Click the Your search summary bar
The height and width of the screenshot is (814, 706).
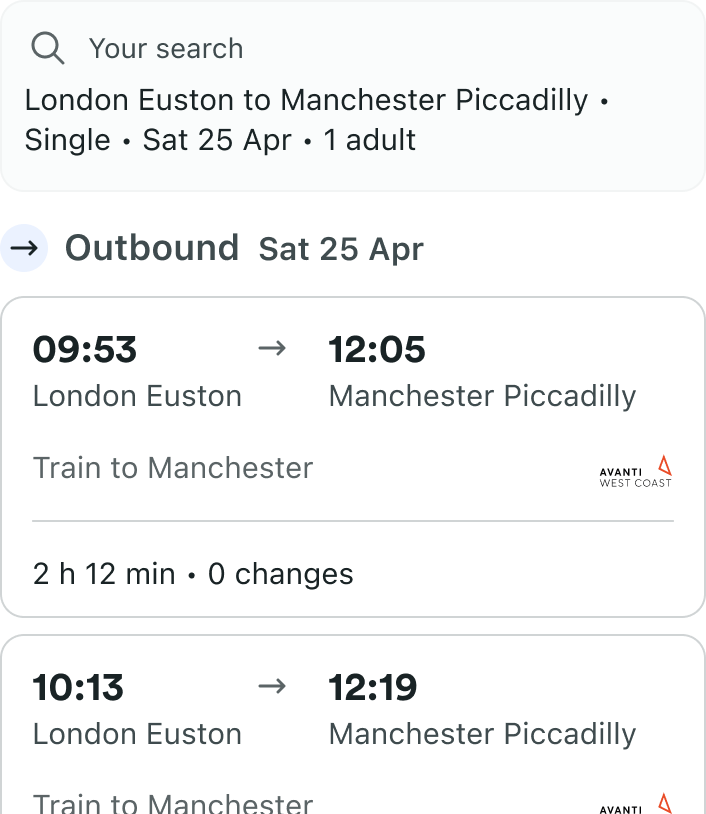pos(353,95)
